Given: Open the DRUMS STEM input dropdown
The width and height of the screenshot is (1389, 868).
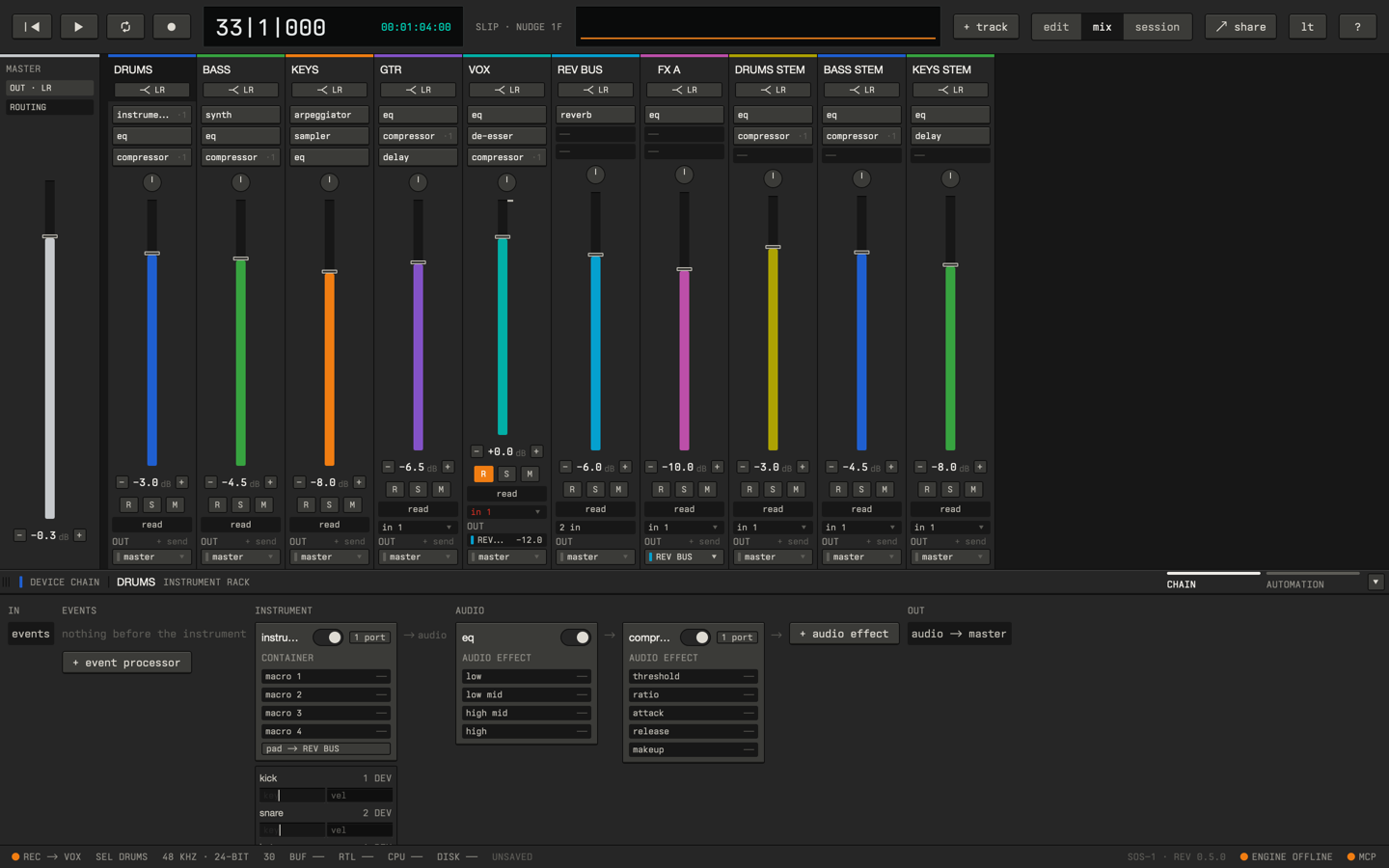Looking at the screenshot, I should coord(773,527).
